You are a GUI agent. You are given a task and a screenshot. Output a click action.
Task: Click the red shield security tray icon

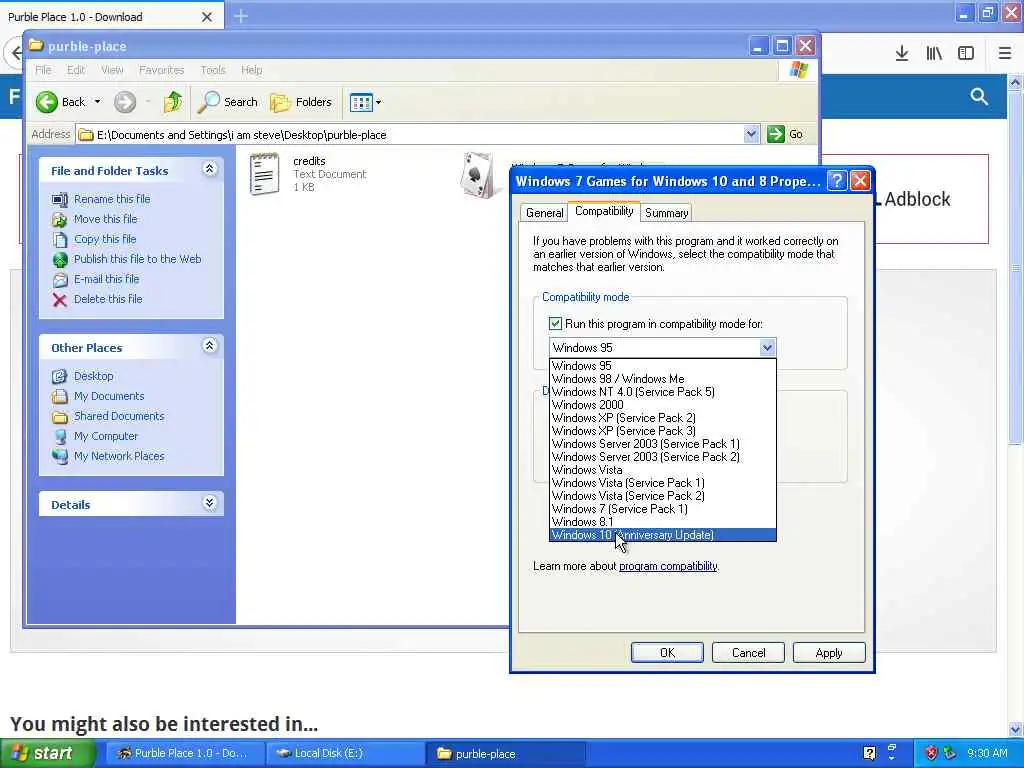pyautogui.click(x=931, y=753)
